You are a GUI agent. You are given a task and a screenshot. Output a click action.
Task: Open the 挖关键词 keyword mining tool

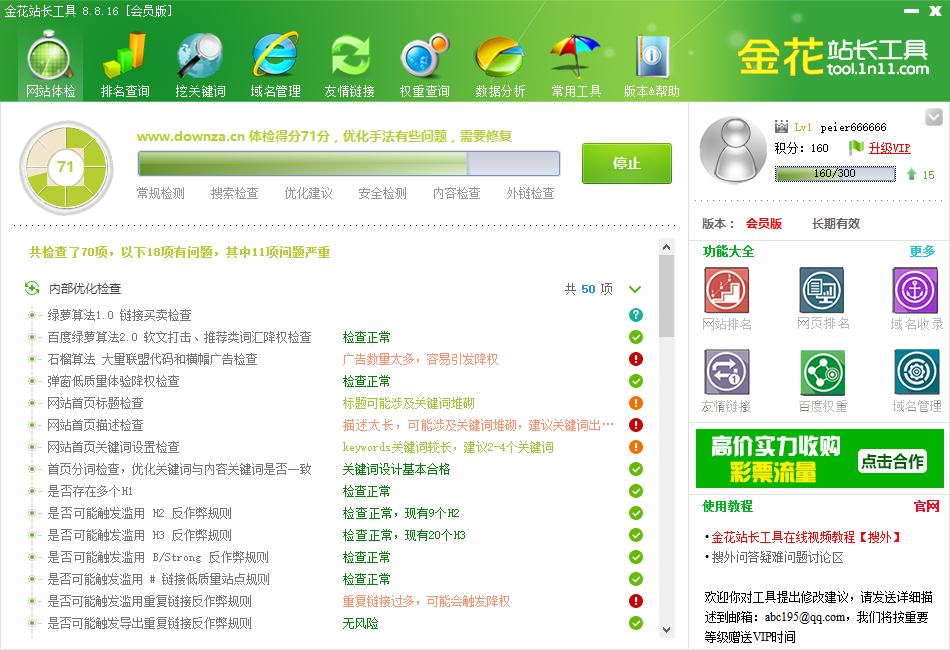200,65
